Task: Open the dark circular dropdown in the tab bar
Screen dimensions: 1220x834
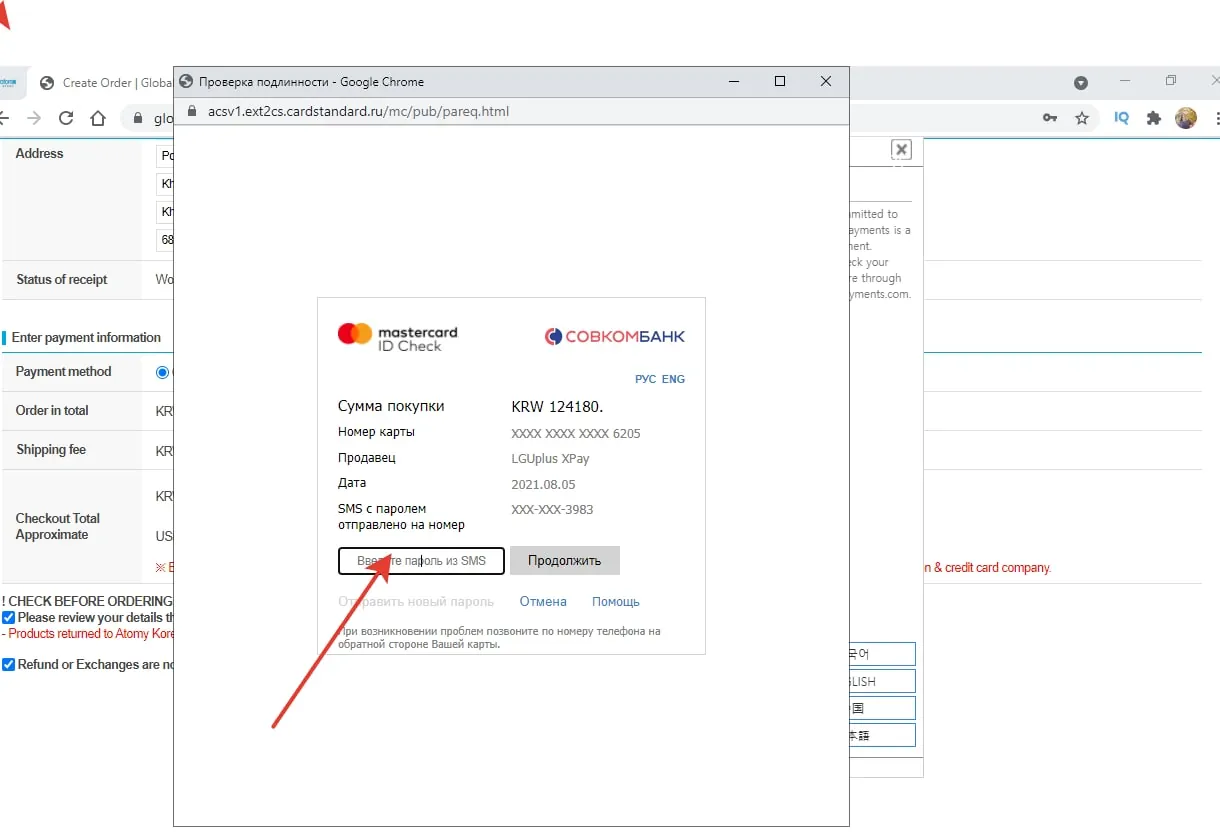Action: point(1081,83)
